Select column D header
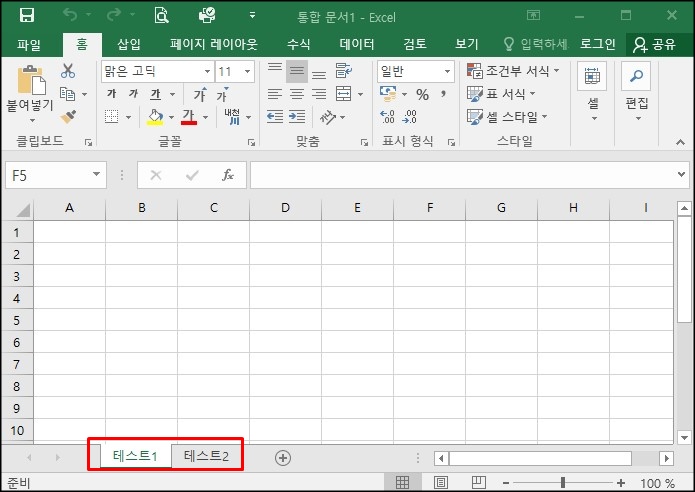695x492 pixels. (x=285, y=207)
